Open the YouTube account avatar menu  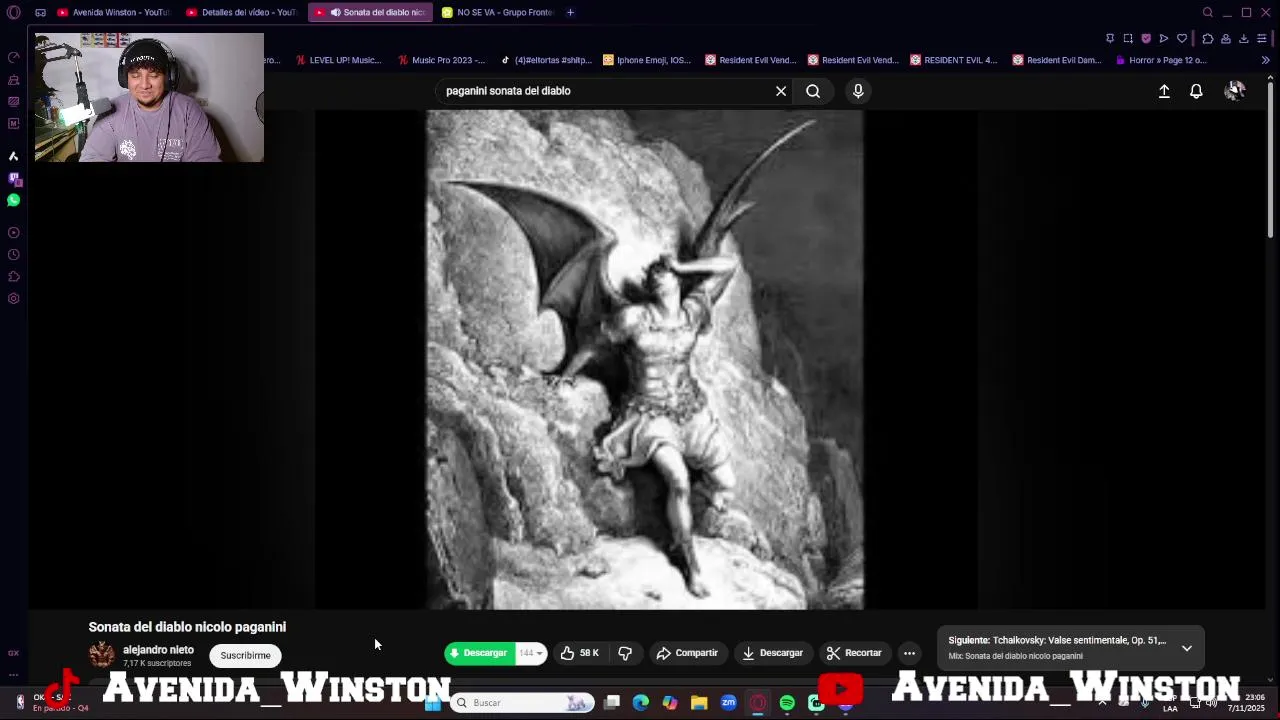tap(1235, 91)
